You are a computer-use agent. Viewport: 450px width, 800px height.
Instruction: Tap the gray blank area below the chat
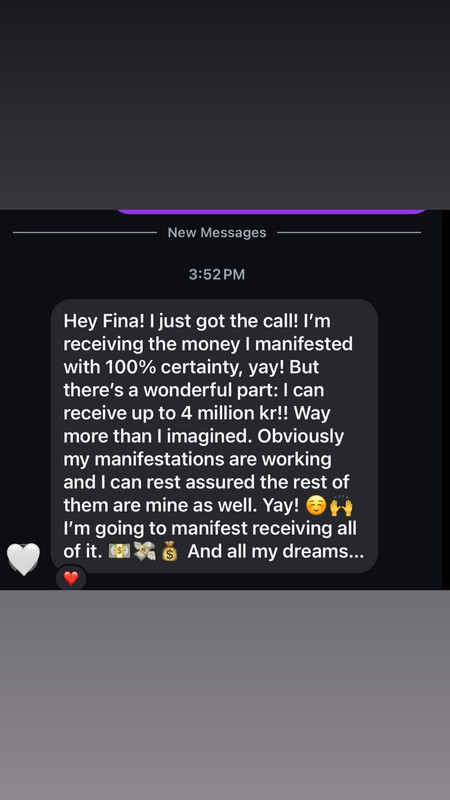[x=225, y=694]
